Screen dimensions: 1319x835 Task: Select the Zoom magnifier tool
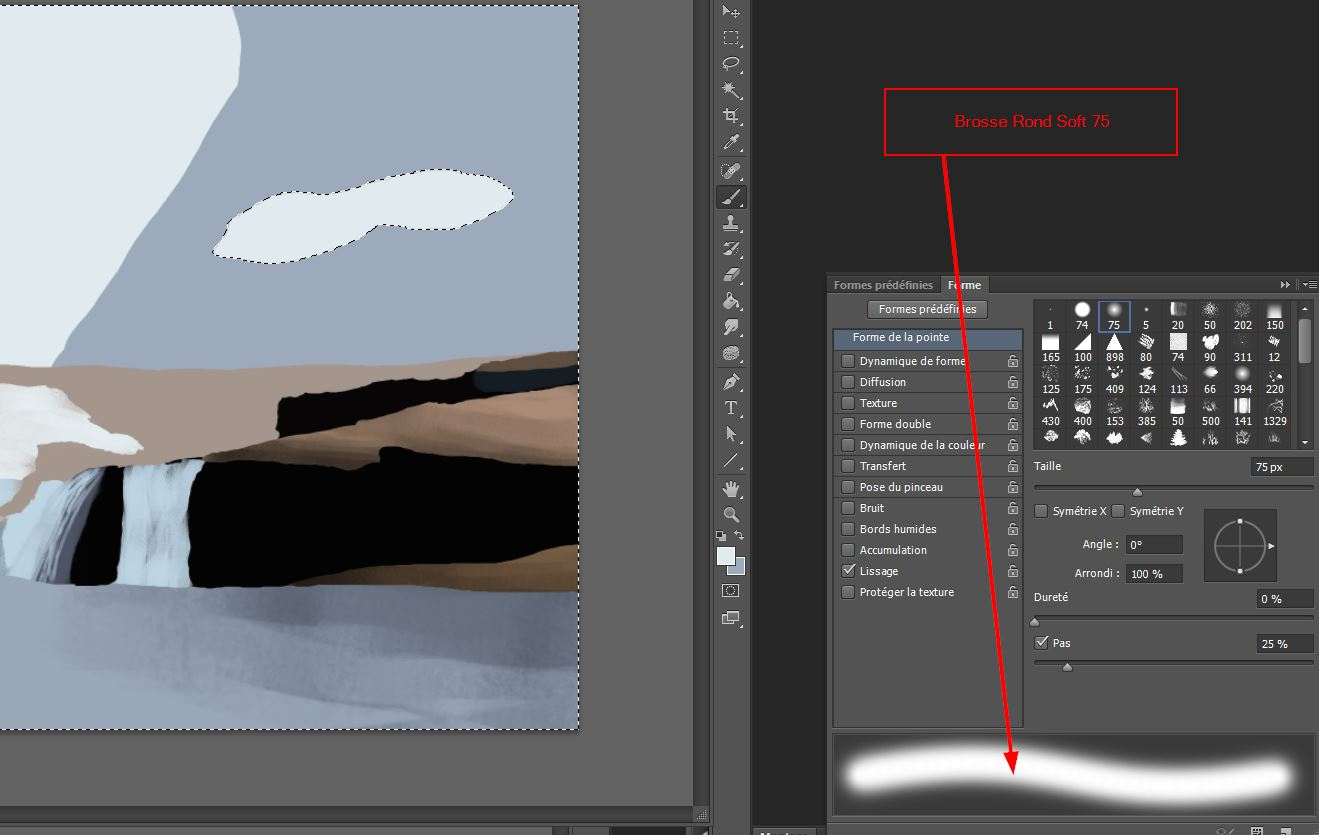(731, 515)
